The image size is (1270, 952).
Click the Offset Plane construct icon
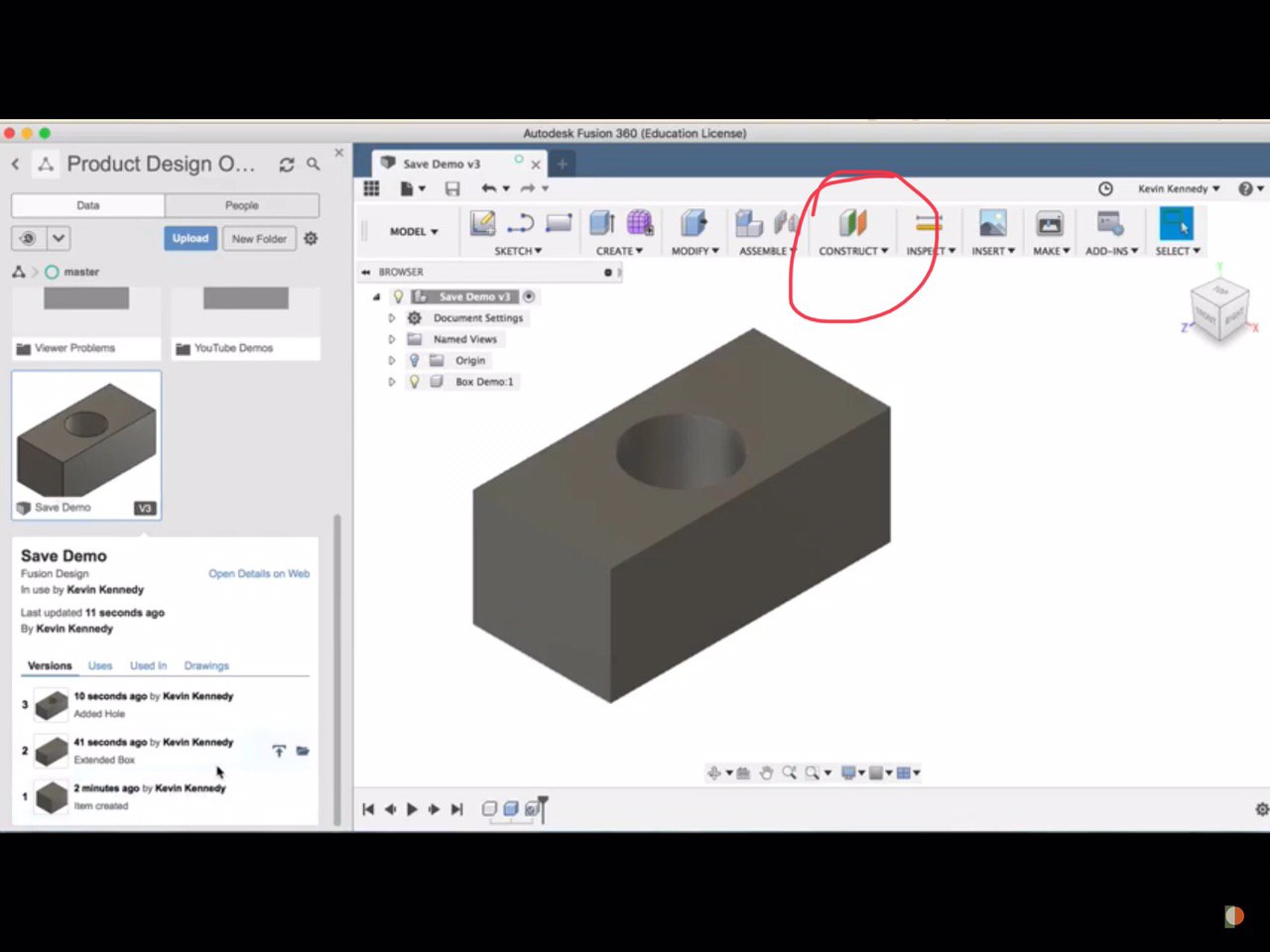coord(853,223)
